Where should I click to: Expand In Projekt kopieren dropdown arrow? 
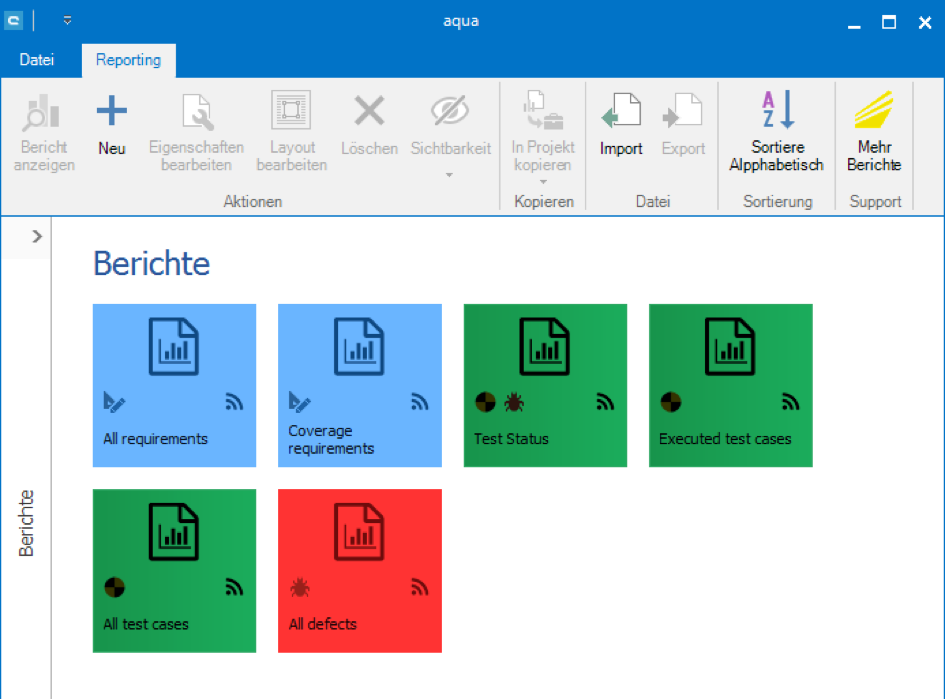coord(542,182)
